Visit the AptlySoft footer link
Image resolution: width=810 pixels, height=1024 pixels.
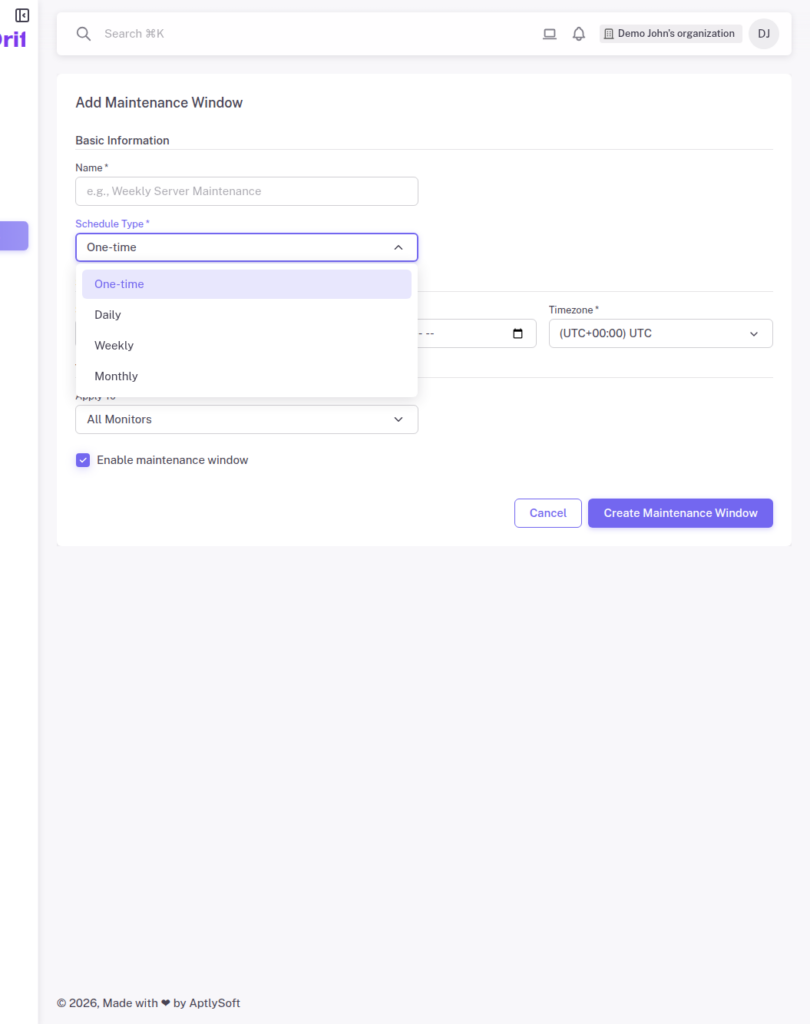[214, 1002]
